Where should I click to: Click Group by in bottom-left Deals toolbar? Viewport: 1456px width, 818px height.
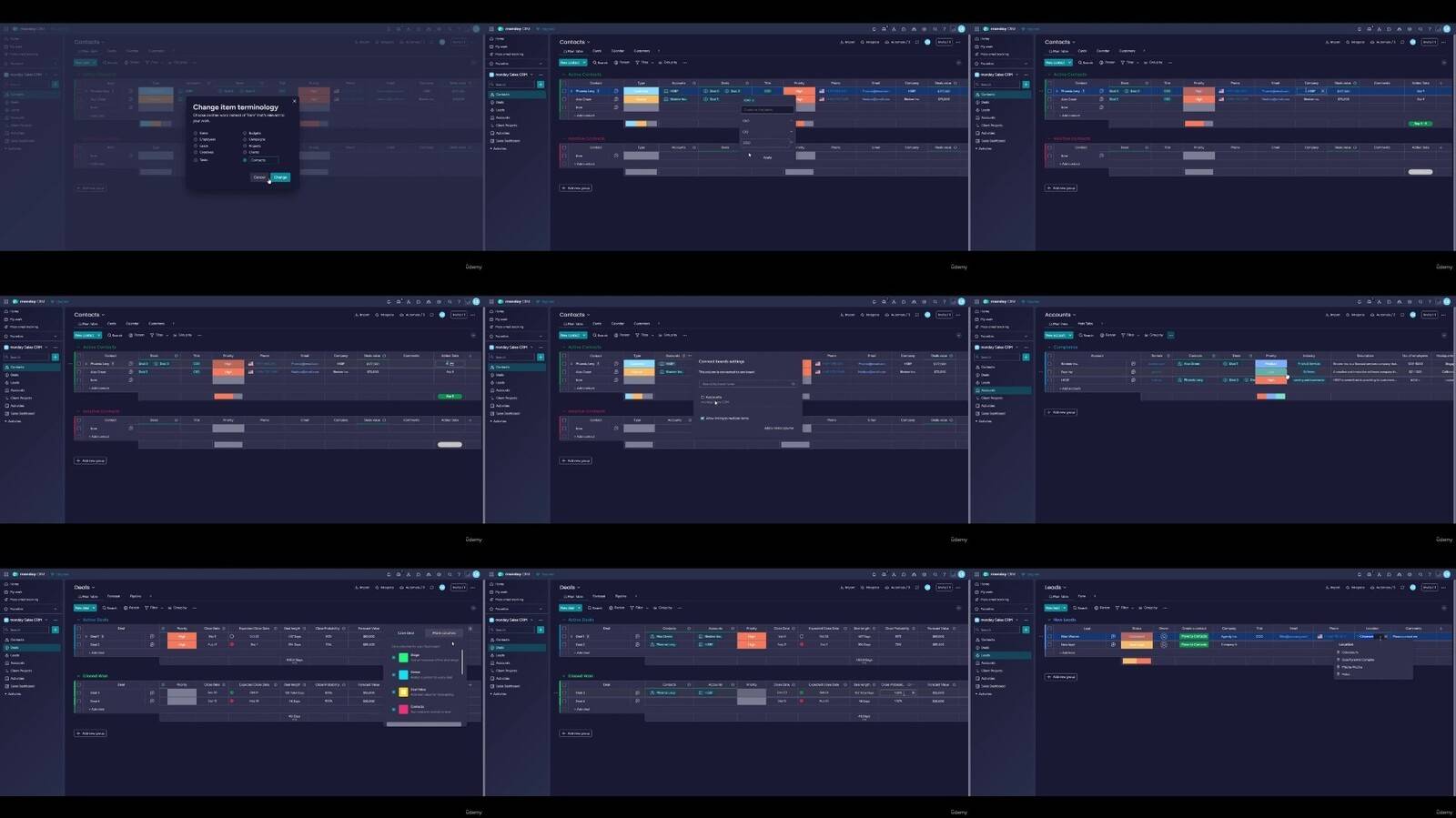coord(177,608)
